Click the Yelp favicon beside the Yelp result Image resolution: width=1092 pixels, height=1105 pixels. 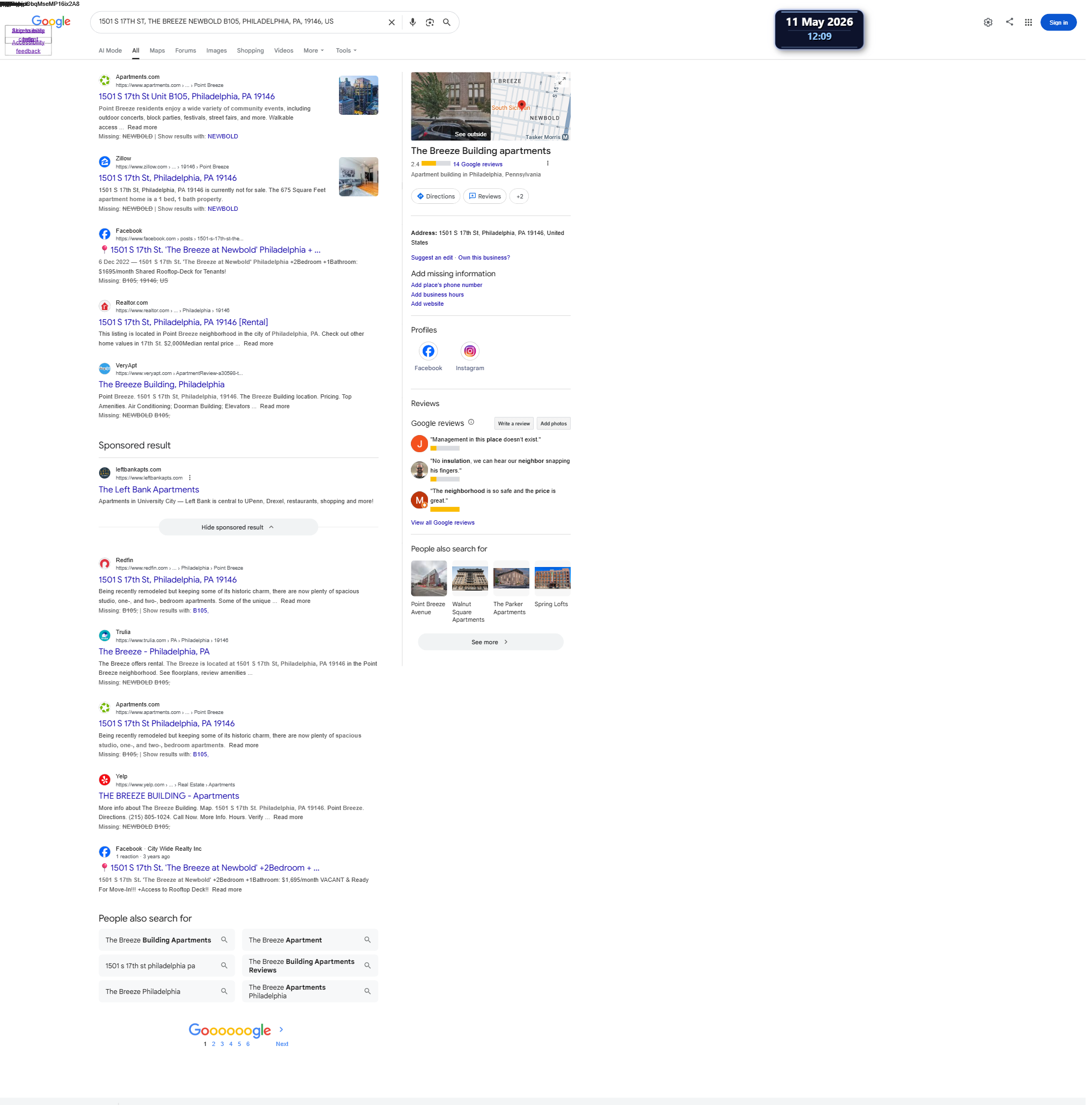click(105, 779)
